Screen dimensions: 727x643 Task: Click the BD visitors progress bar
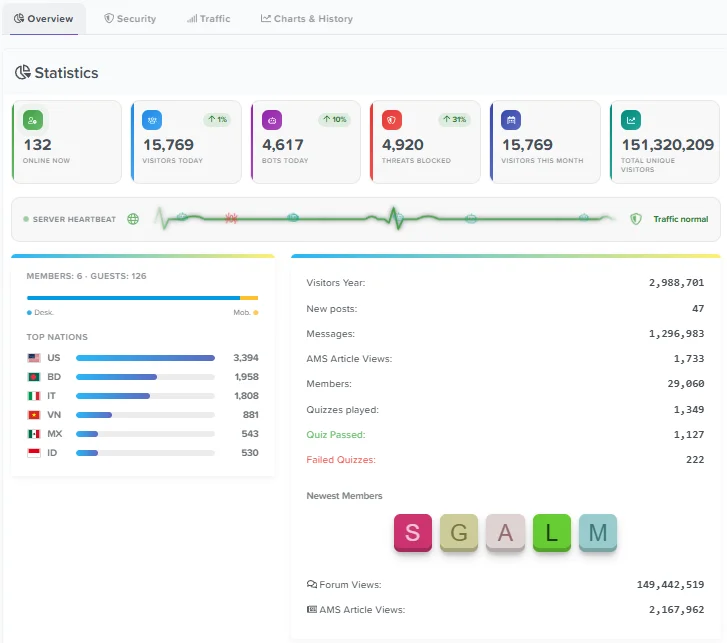pos(145,377)
